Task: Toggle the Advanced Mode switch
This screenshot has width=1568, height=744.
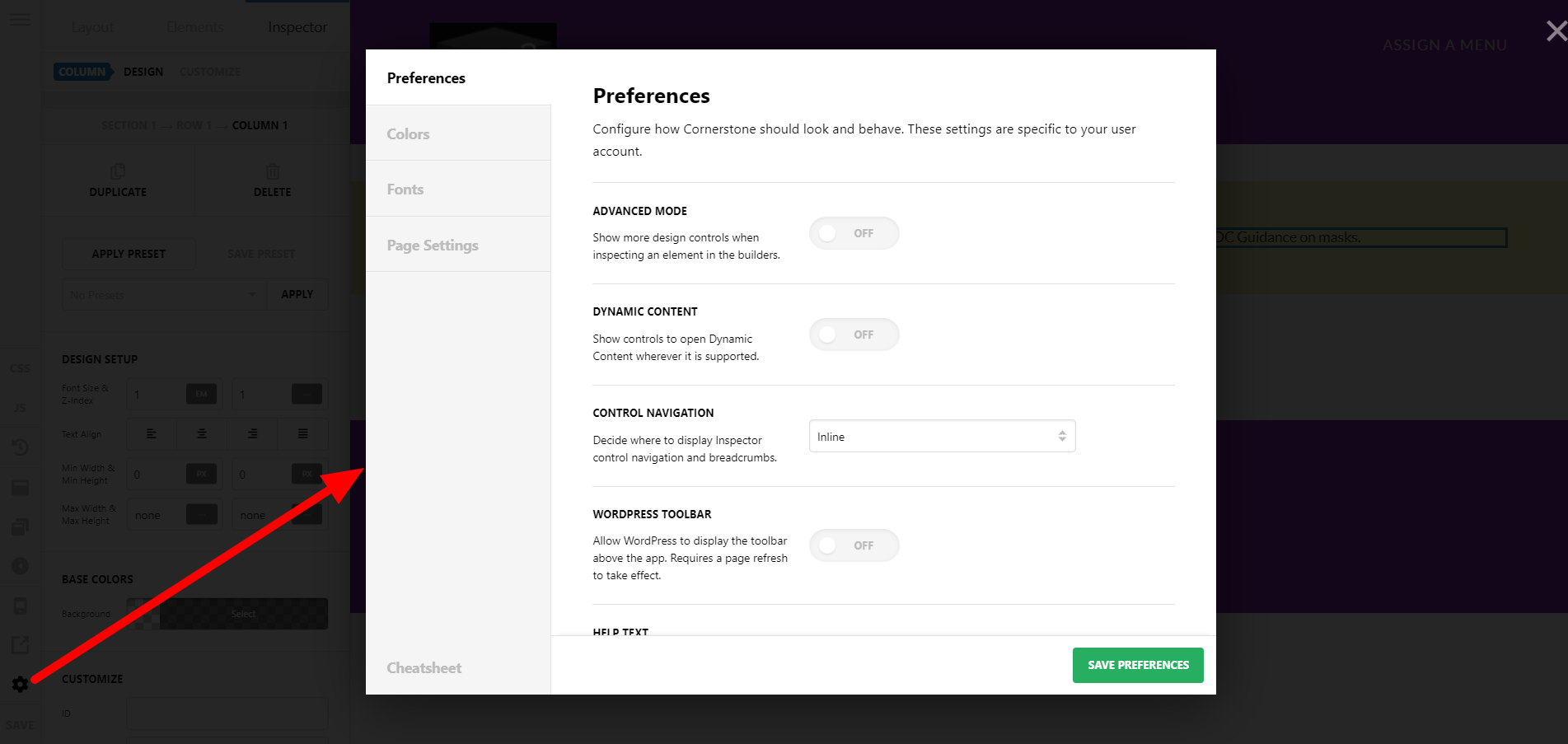Action: point(854,233)
